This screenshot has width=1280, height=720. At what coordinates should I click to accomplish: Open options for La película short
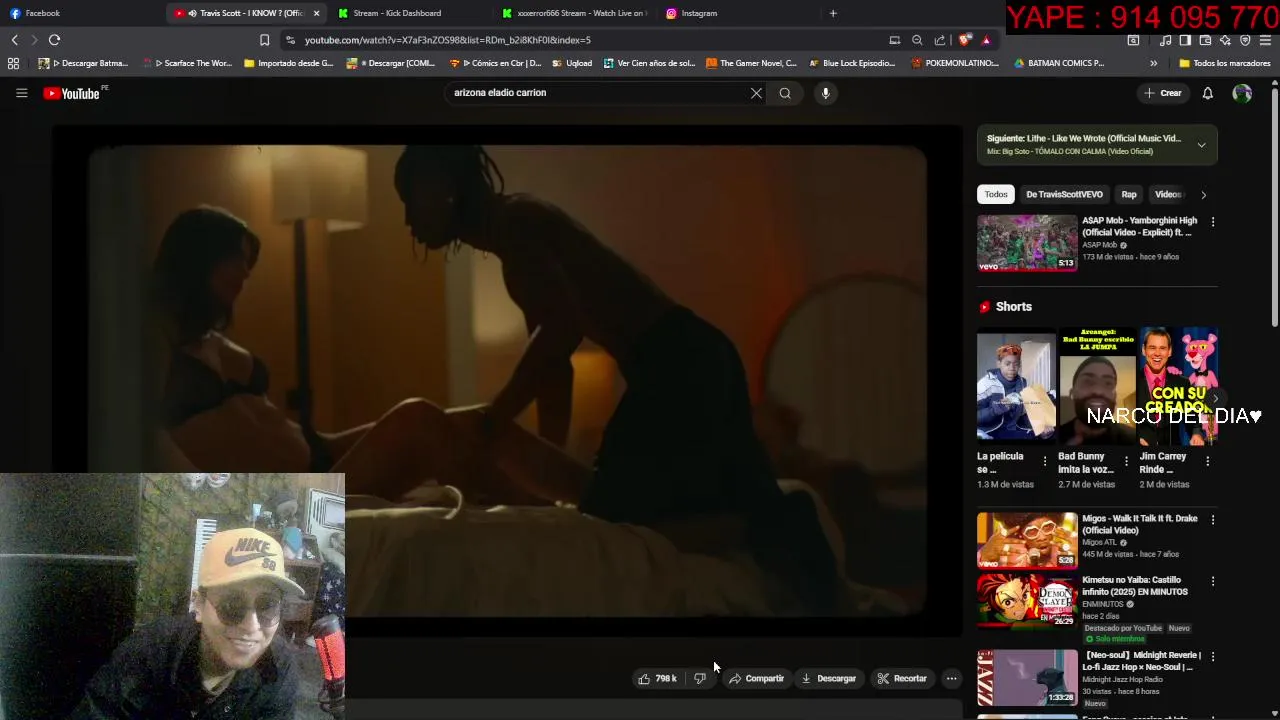point(1045,461)
